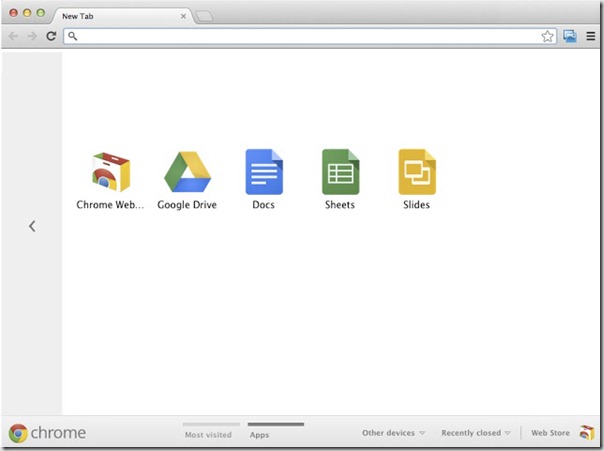Expand the Other devices dropdown
The width and height of the screenshot is (604, 451).
tap(393, 433)
